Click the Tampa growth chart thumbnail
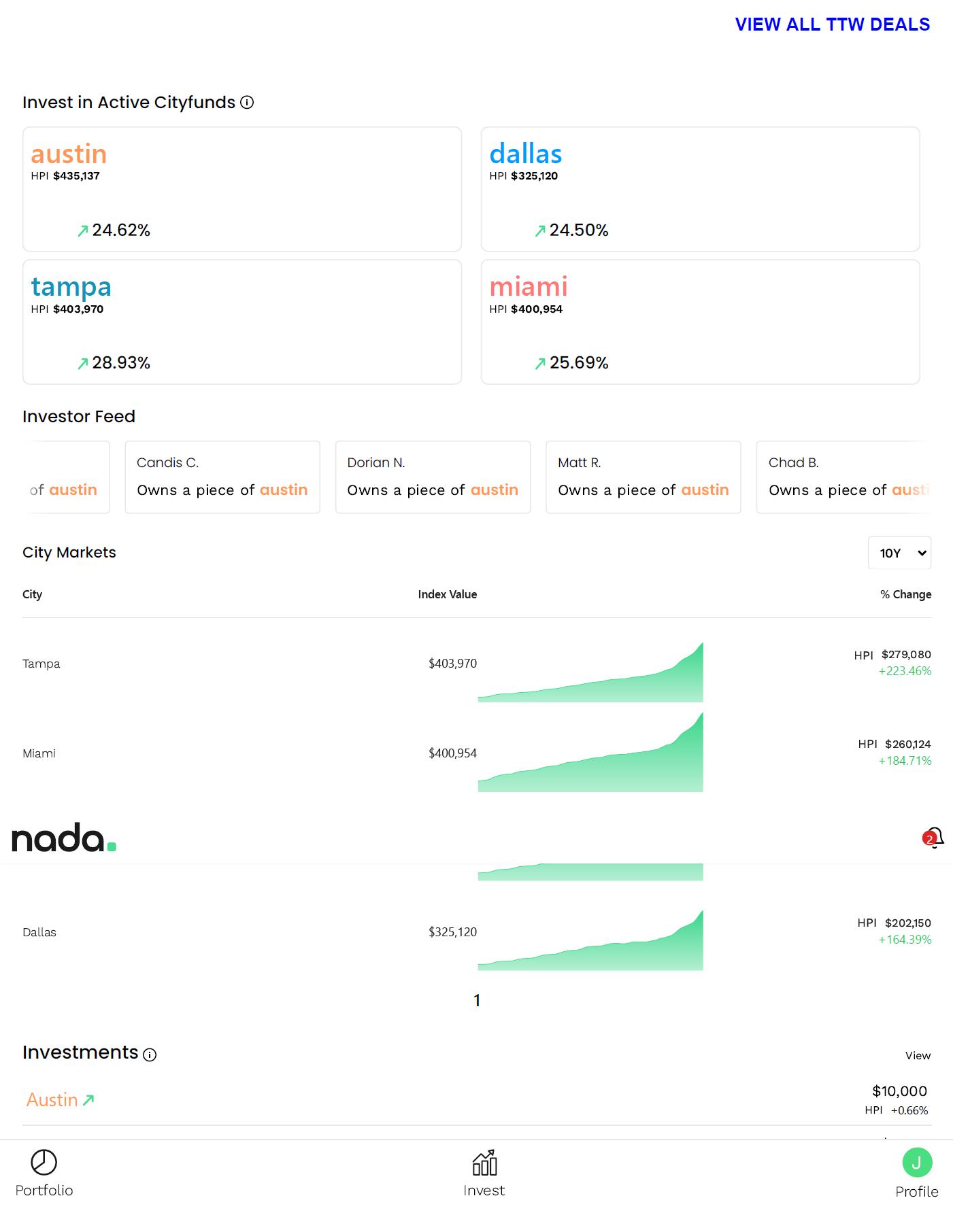The width and height of the screenshot is (953, 1232). 590,672
